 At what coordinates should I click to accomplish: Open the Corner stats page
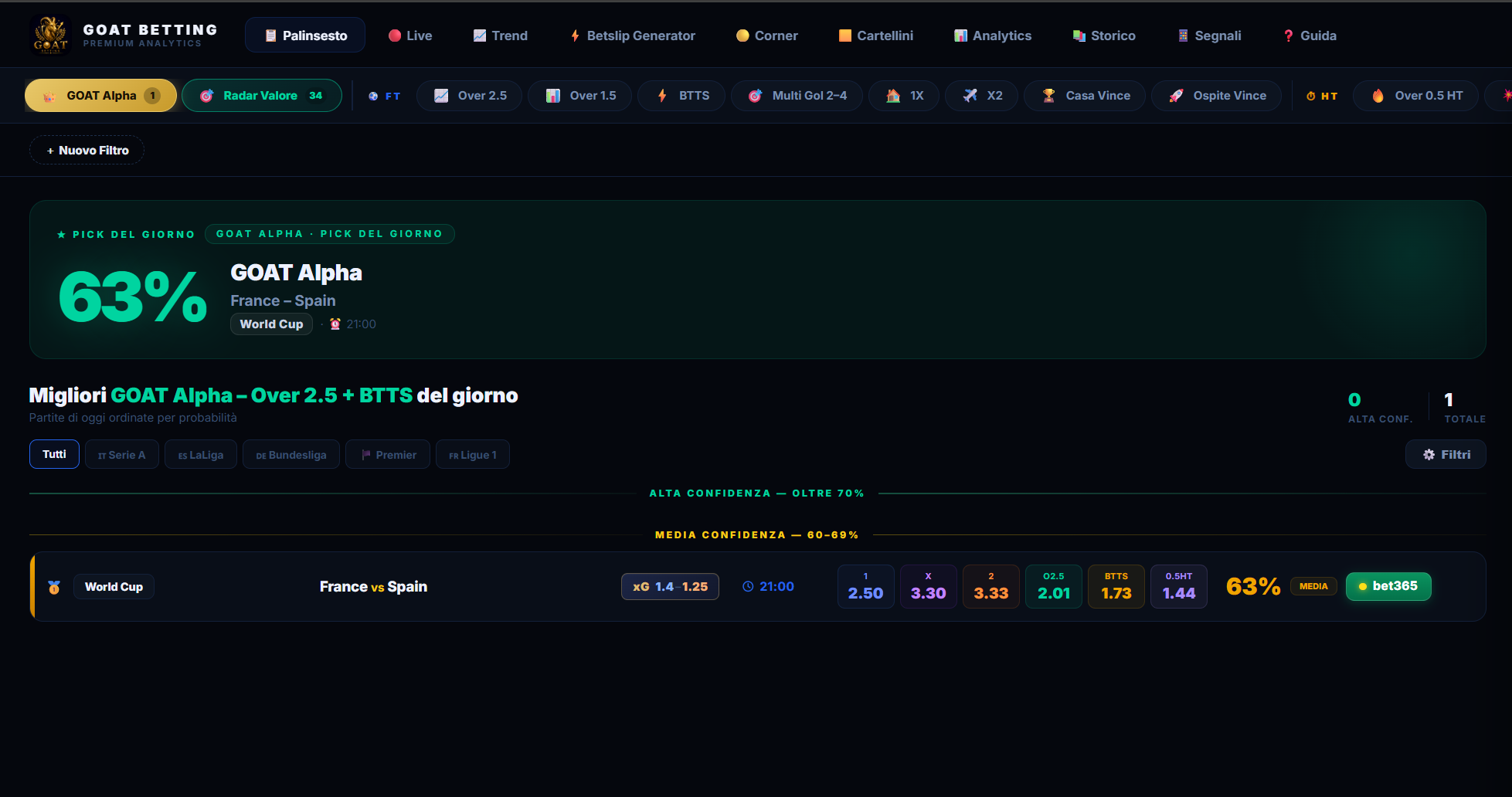[x=767, y=36]
